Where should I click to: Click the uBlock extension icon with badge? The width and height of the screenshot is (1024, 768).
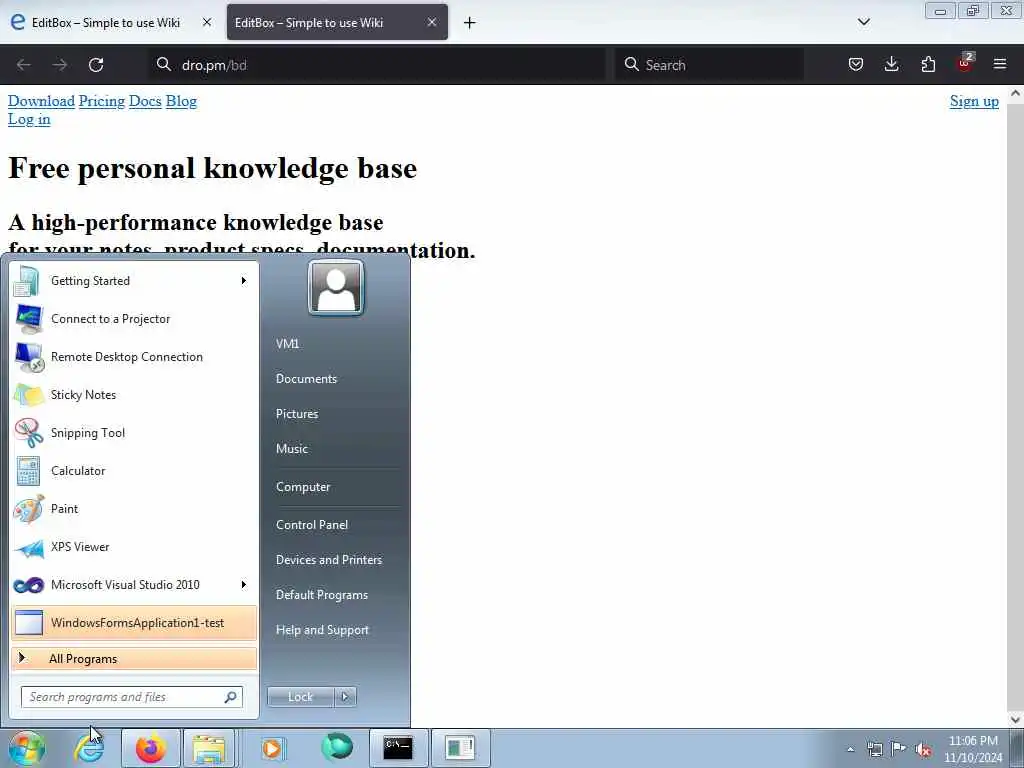(965, 63)
